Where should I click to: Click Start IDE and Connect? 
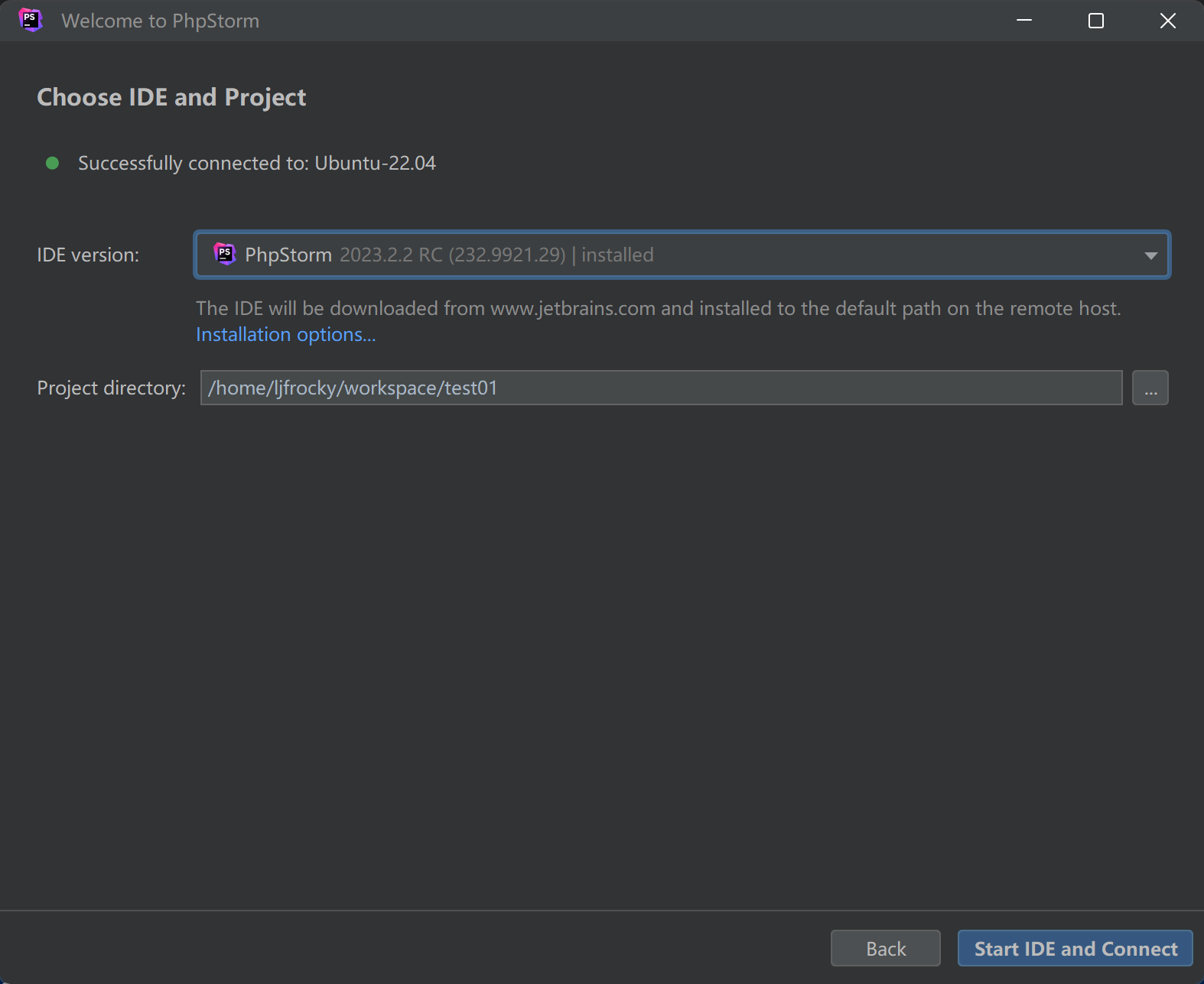point(1075,948)
